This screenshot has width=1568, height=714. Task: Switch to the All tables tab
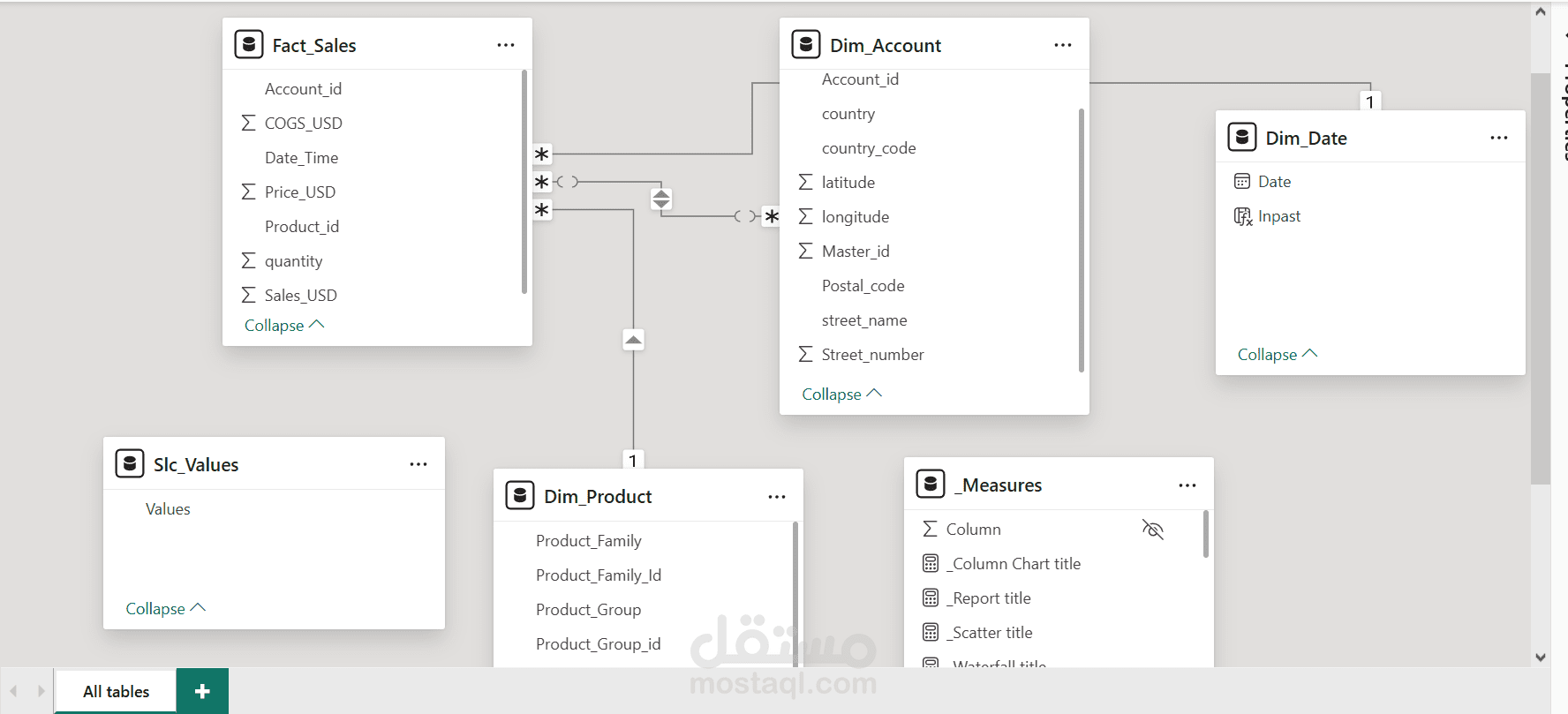(x=116, y=692)
